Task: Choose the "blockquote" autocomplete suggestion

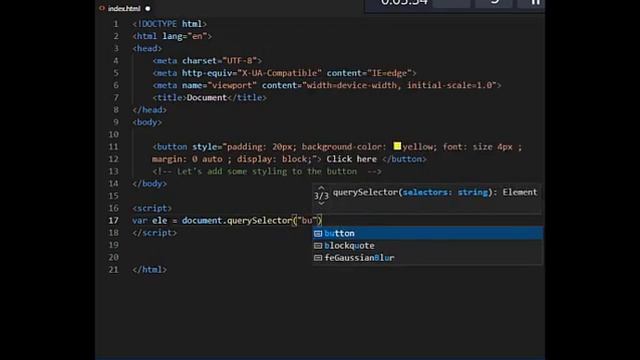Action: (x=427, y=245)
